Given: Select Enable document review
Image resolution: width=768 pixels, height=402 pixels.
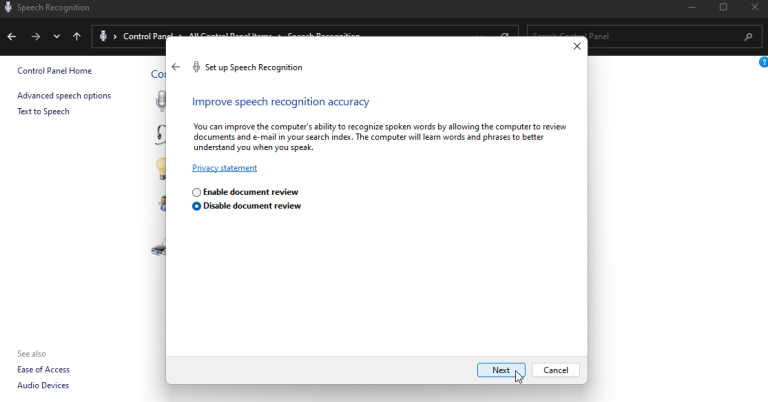Looking at the screenshot, I should pyautogui.click(x=197, y=192).
